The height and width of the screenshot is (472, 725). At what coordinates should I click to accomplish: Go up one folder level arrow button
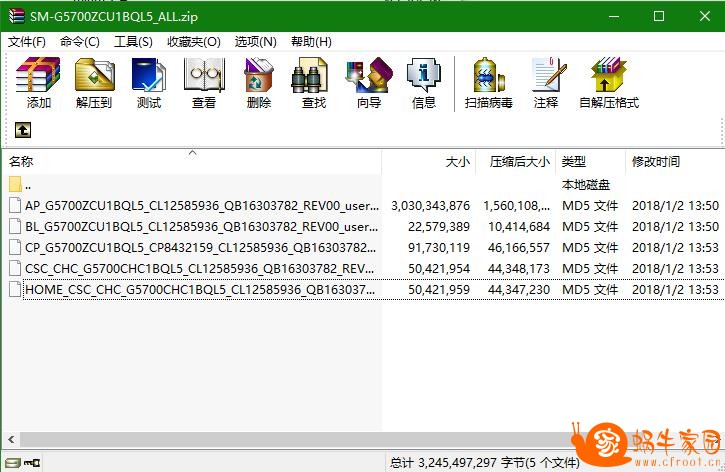click(23, 130)
